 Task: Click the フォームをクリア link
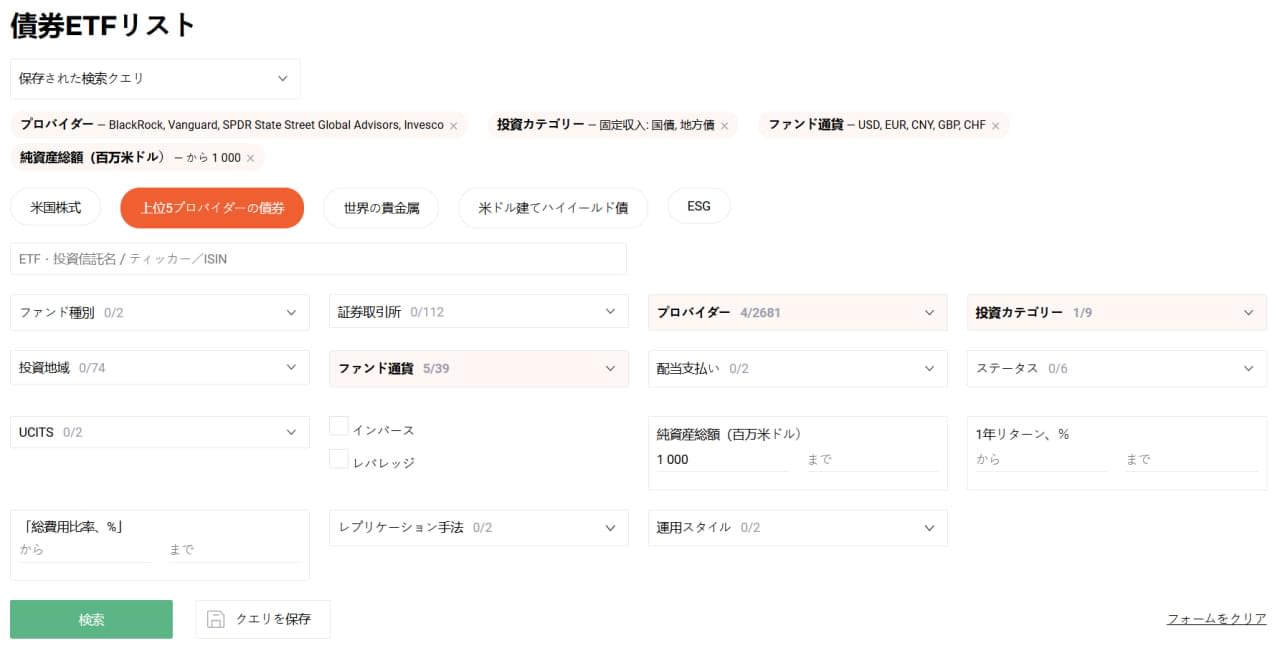point(1216,619)
